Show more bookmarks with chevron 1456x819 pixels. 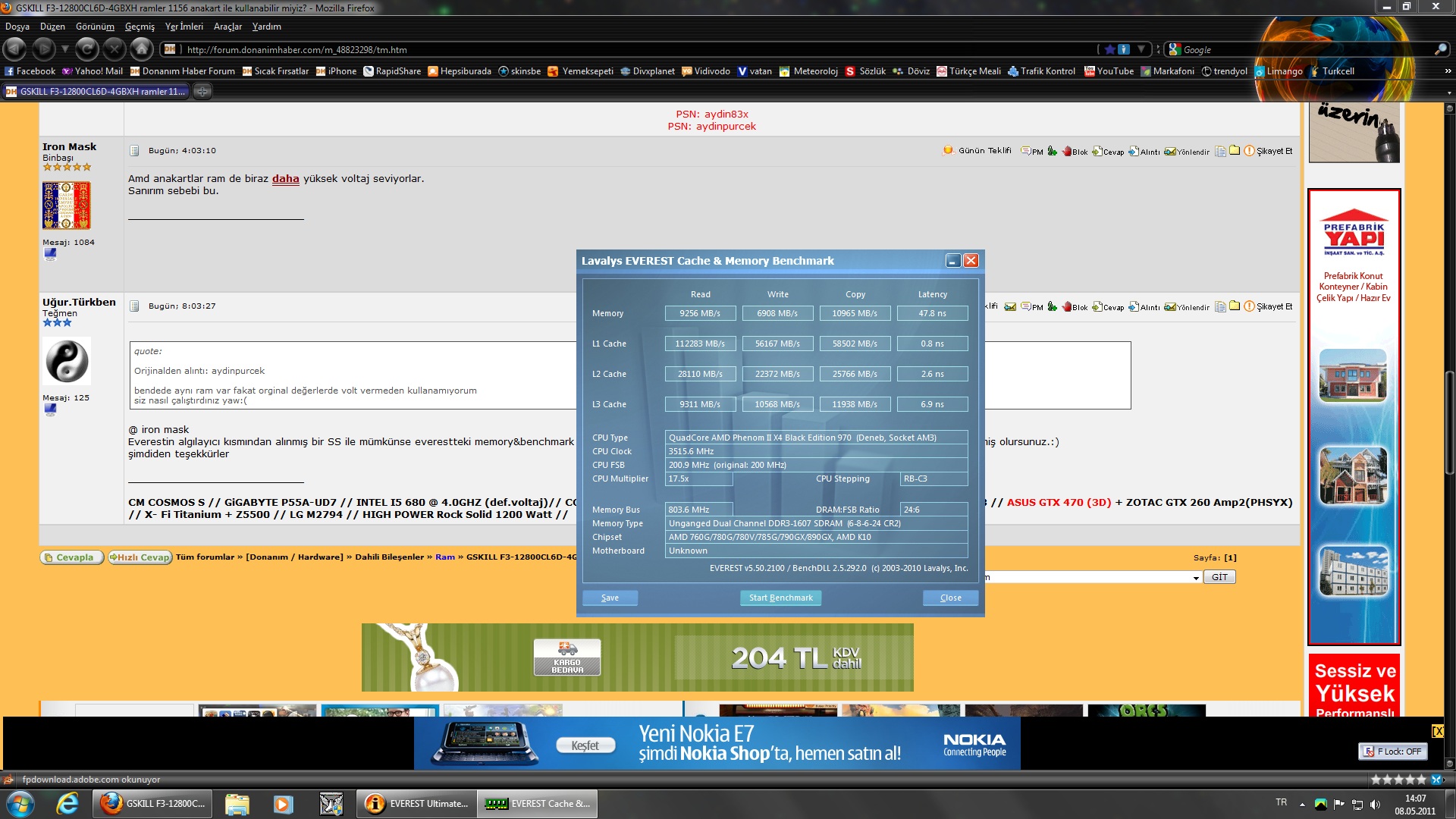click(1448, 71)
